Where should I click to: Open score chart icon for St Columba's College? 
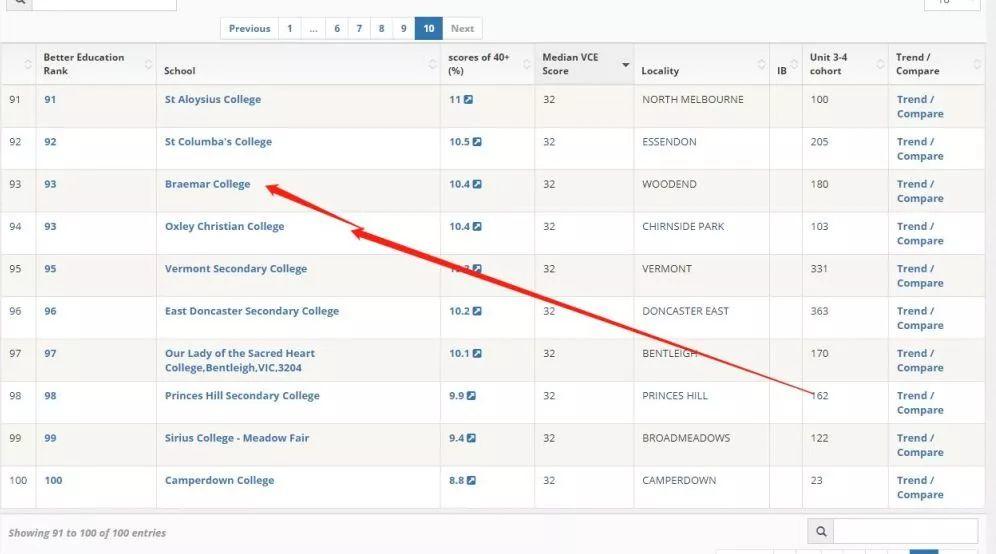pos(477,142)
